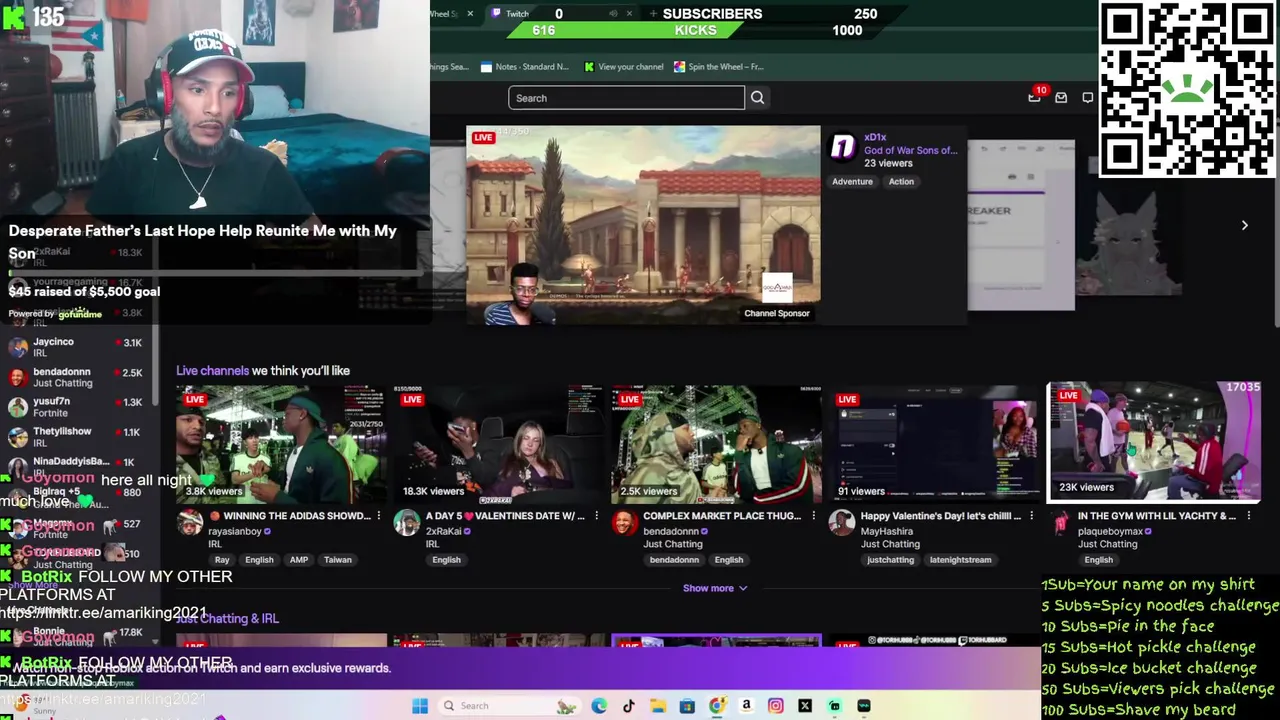Close the Wheel Spin browser tab

point(470,13)
